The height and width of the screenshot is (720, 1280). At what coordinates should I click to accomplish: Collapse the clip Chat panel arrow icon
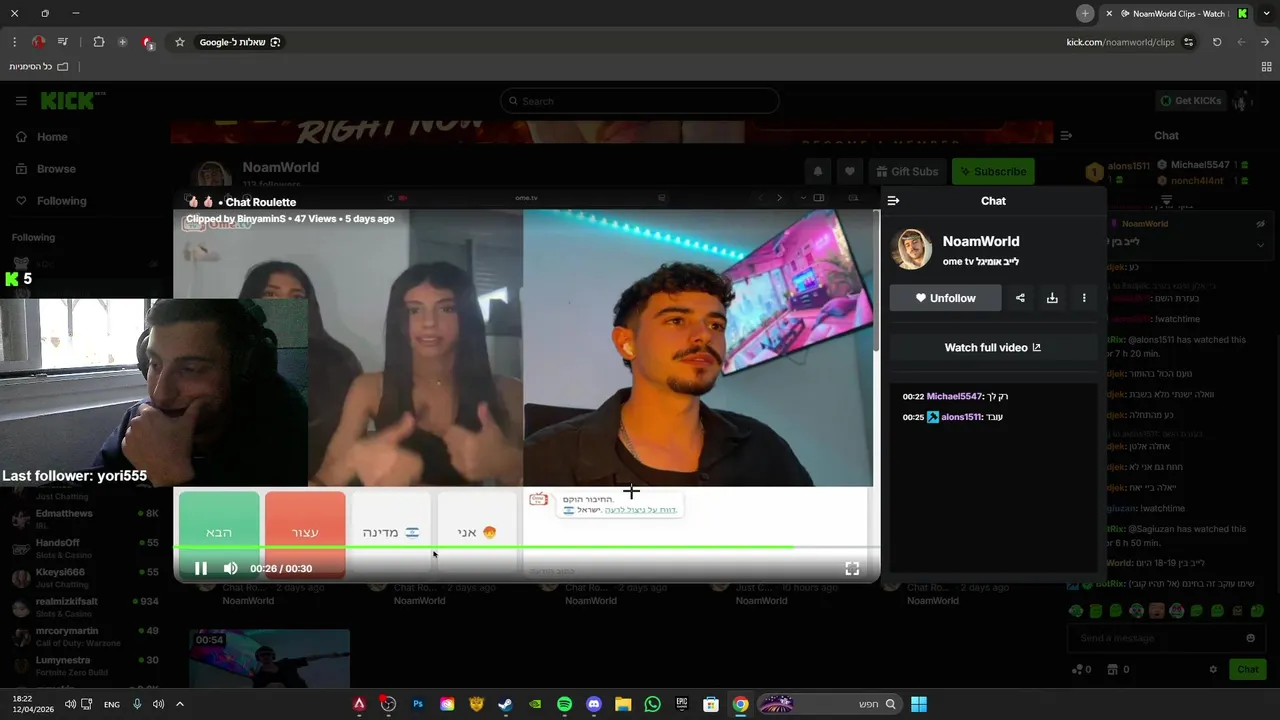(893, 201)
